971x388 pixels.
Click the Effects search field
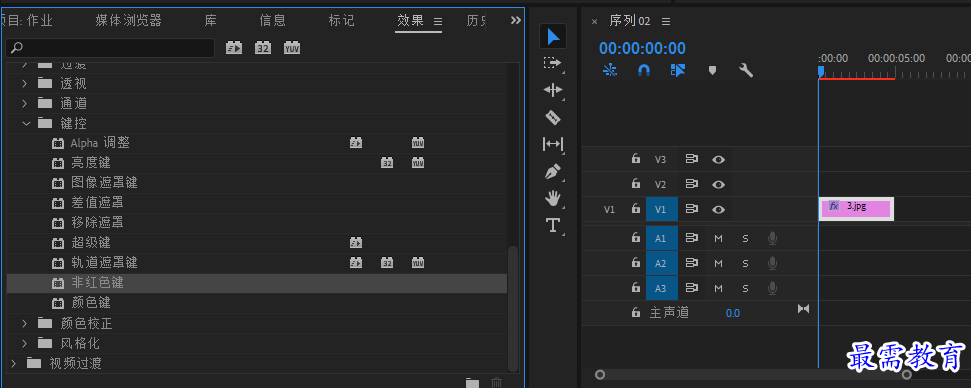(110, 48)
